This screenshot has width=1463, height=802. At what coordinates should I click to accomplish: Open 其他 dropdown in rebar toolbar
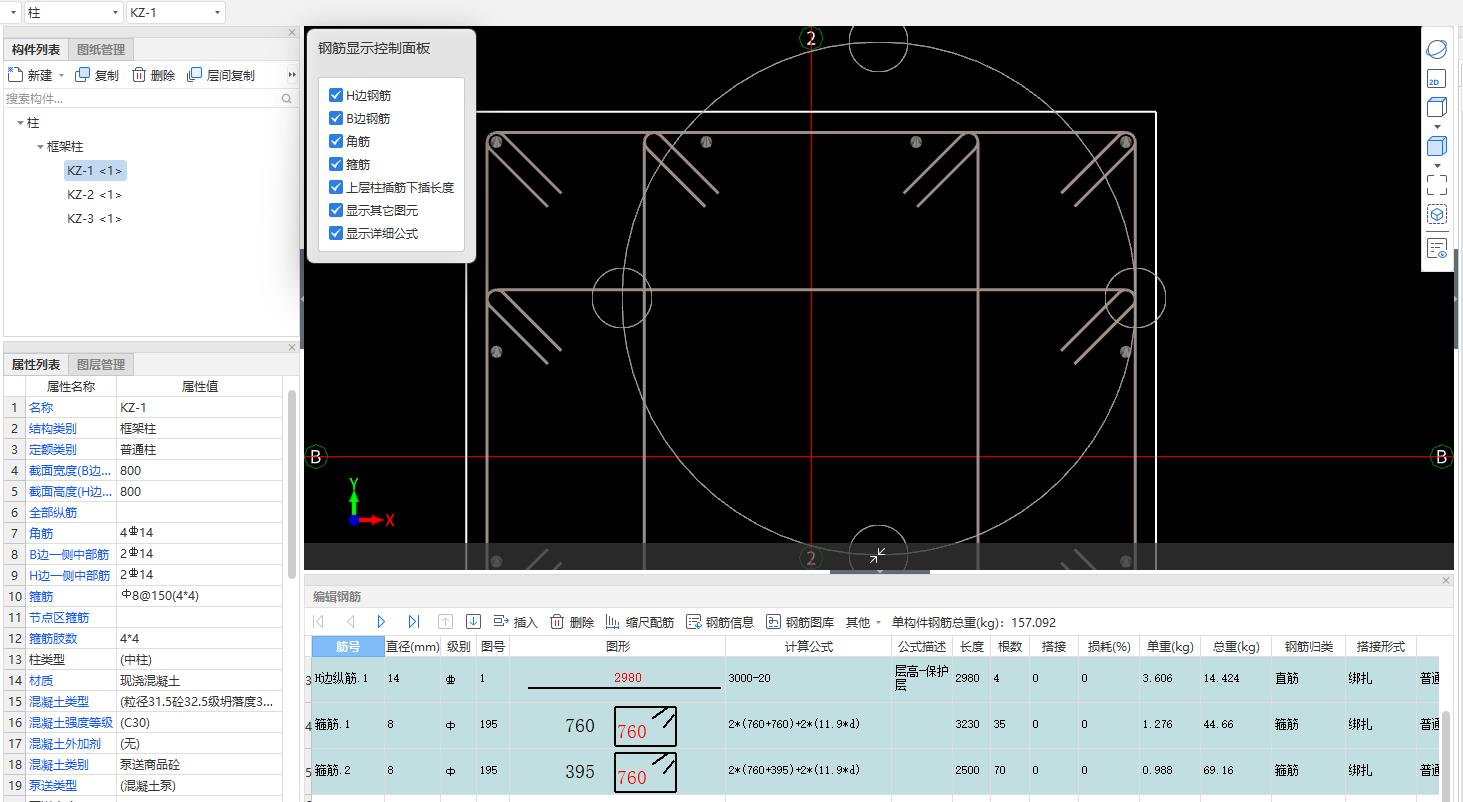(x=864, y=622)
